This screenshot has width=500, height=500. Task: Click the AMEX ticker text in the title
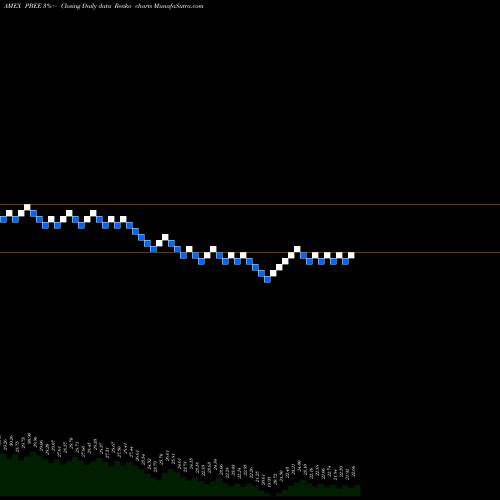pyautogui.click(x=12, y=6)
